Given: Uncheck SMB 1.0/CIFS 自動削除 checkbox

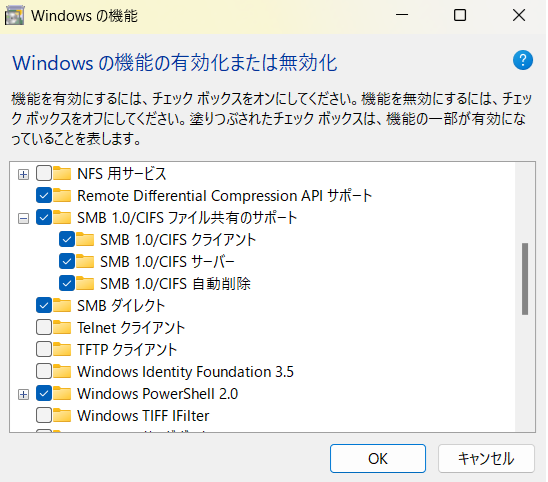Looking at the screenshot, I should click(67, 283).
